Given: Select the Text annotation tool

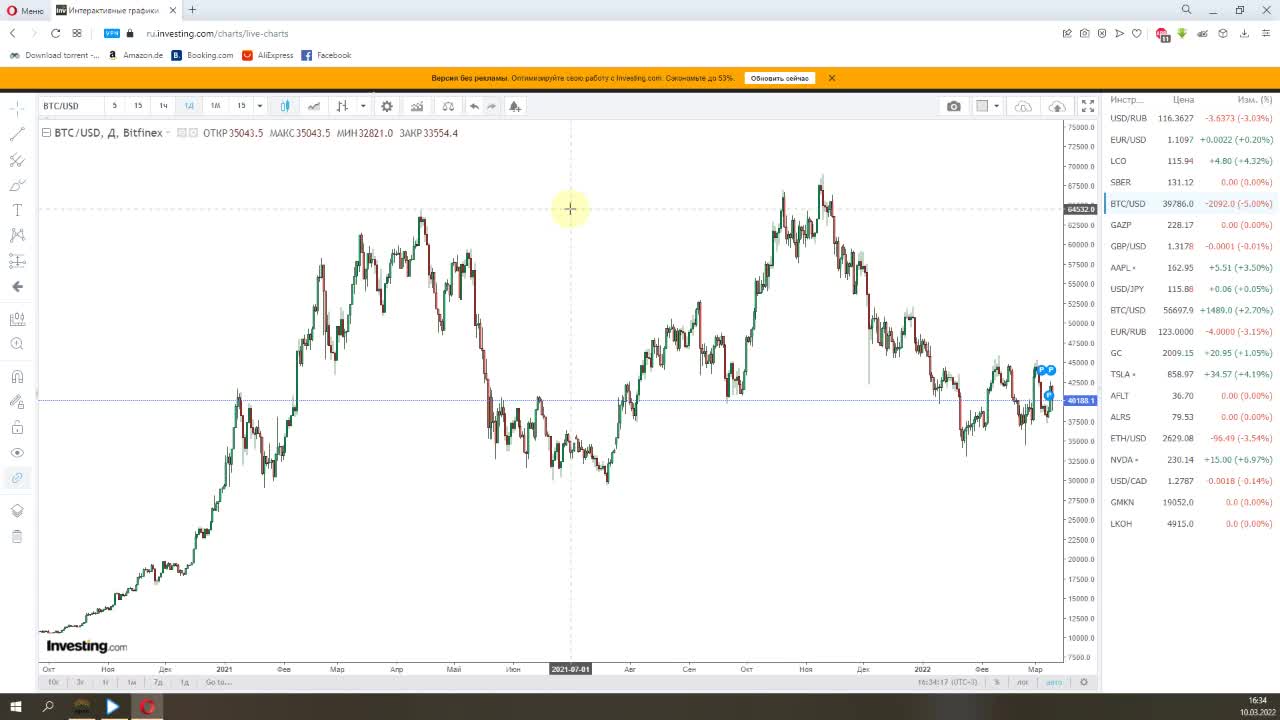Looking at the screenshot, I should (17, 210).
